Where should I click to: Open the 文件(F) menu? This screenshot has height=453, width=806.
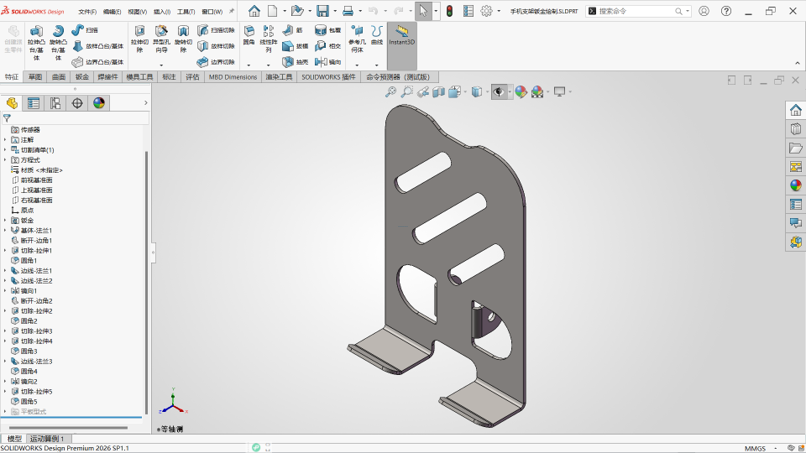click(x=87, y=11)
